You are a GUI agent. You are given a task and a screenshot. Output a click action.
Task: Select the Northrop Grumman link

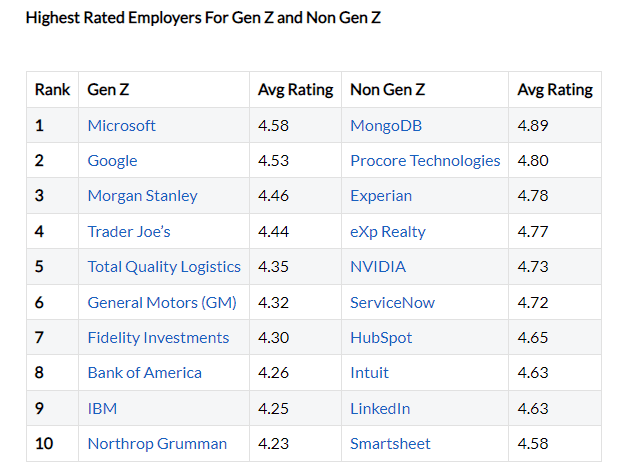[x=157, y=444]
